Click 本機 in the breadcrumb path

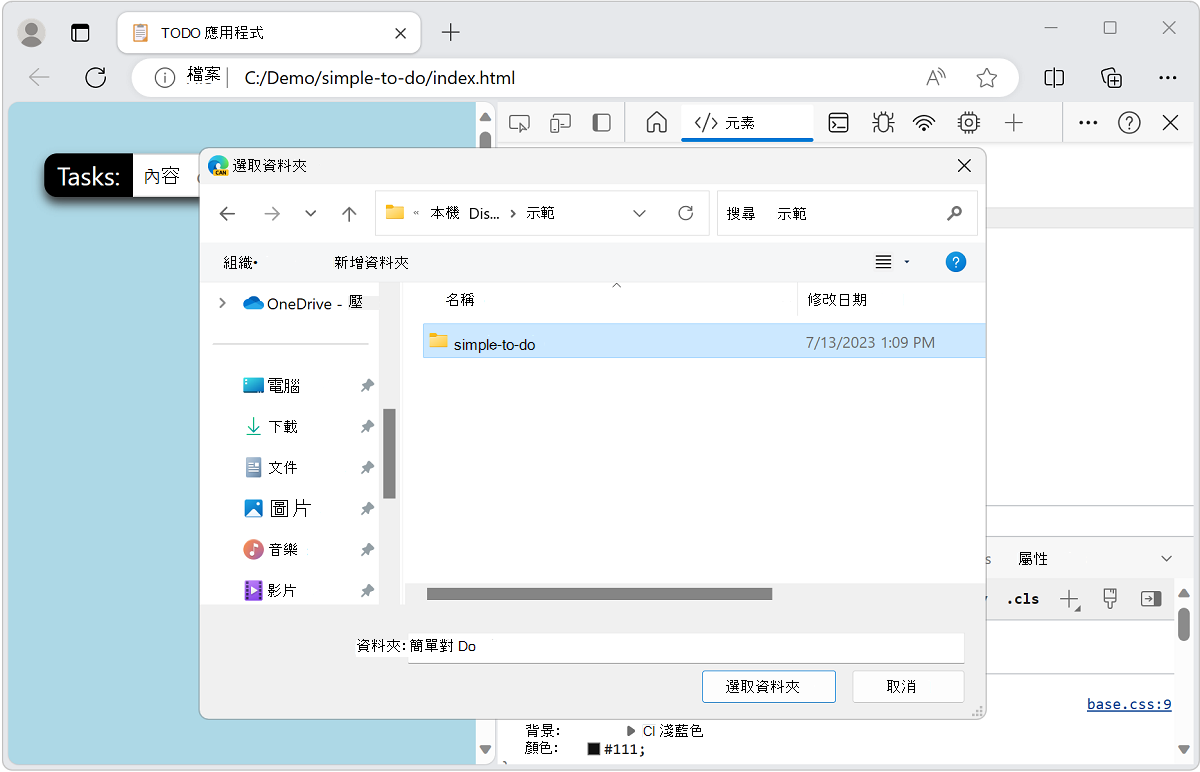pyautogui.click(x=445, y=214)
